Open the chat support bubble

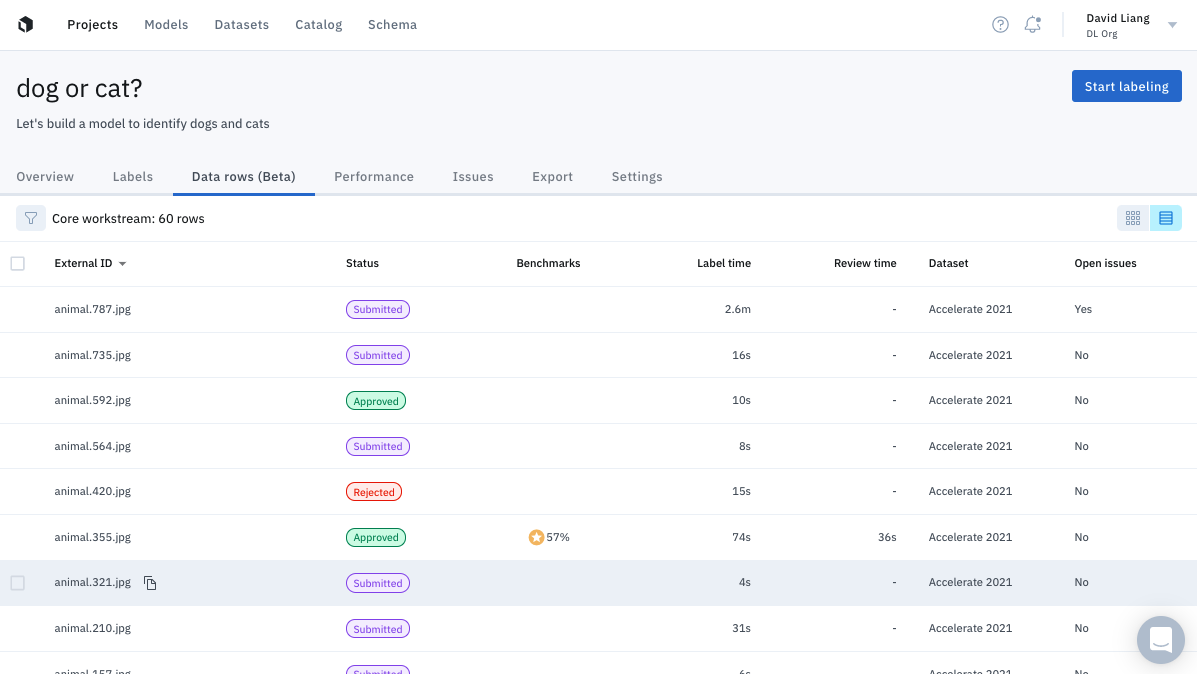[1160, 640]
